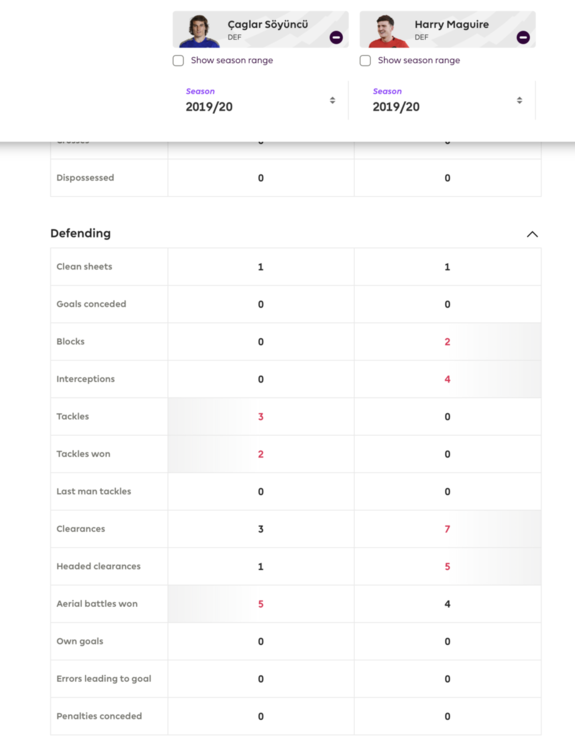Collapse the Defending section

click(532, 234)
